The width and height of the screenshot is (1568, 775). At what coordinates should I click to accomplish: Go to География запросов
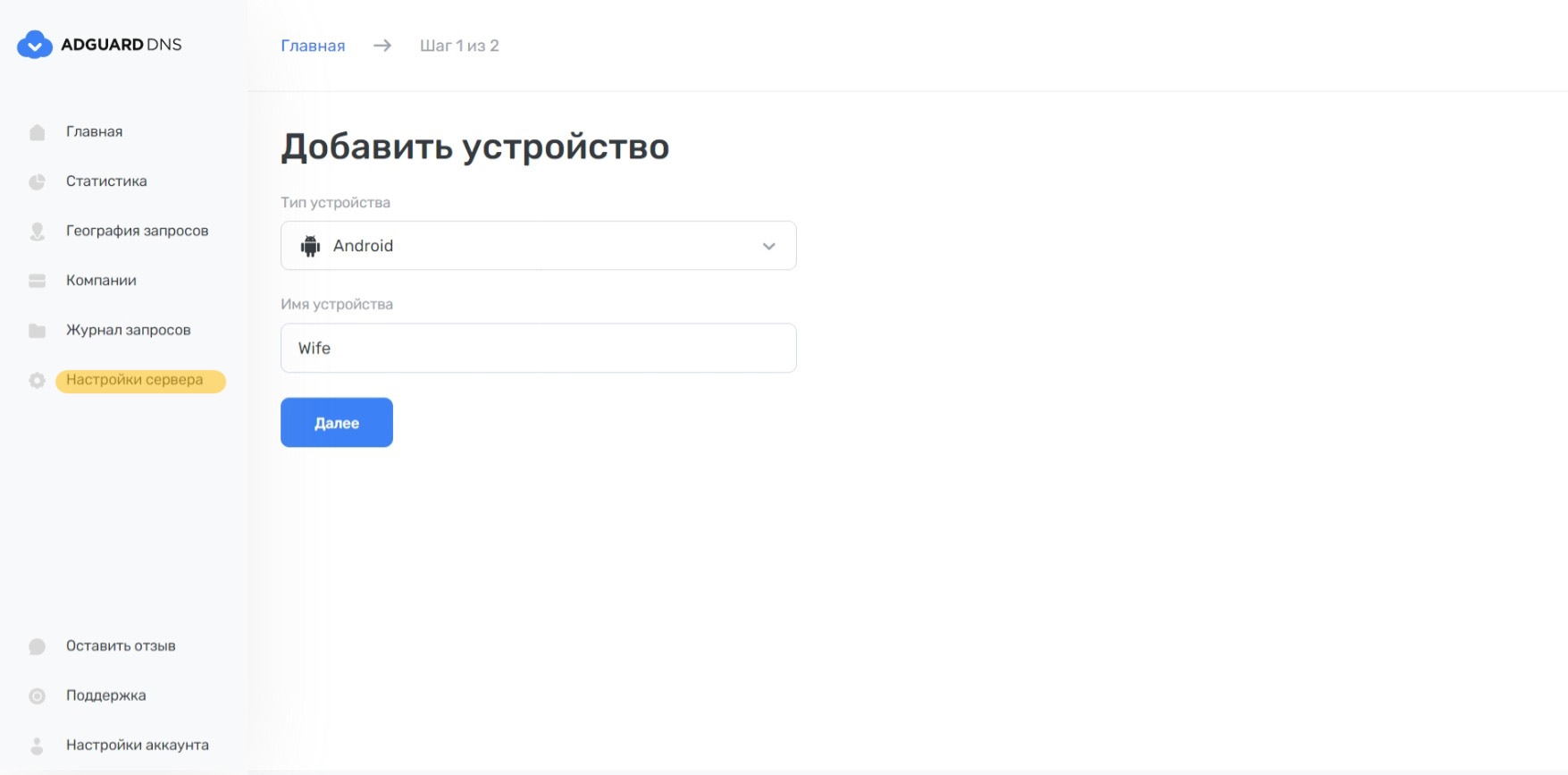pos(137,231)
